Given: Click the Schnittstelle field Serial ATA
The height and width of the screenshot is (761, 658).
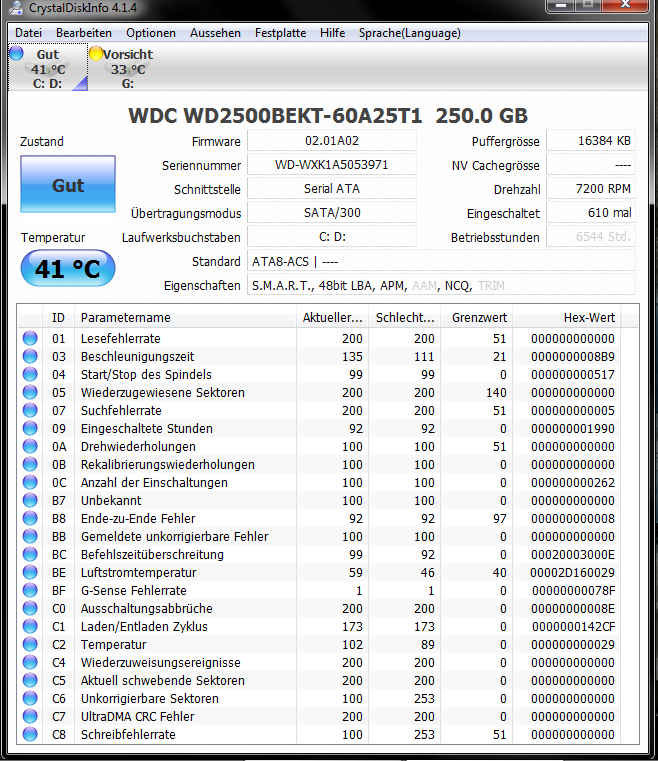Looking at the screenshot, I should tap(332, 188).
